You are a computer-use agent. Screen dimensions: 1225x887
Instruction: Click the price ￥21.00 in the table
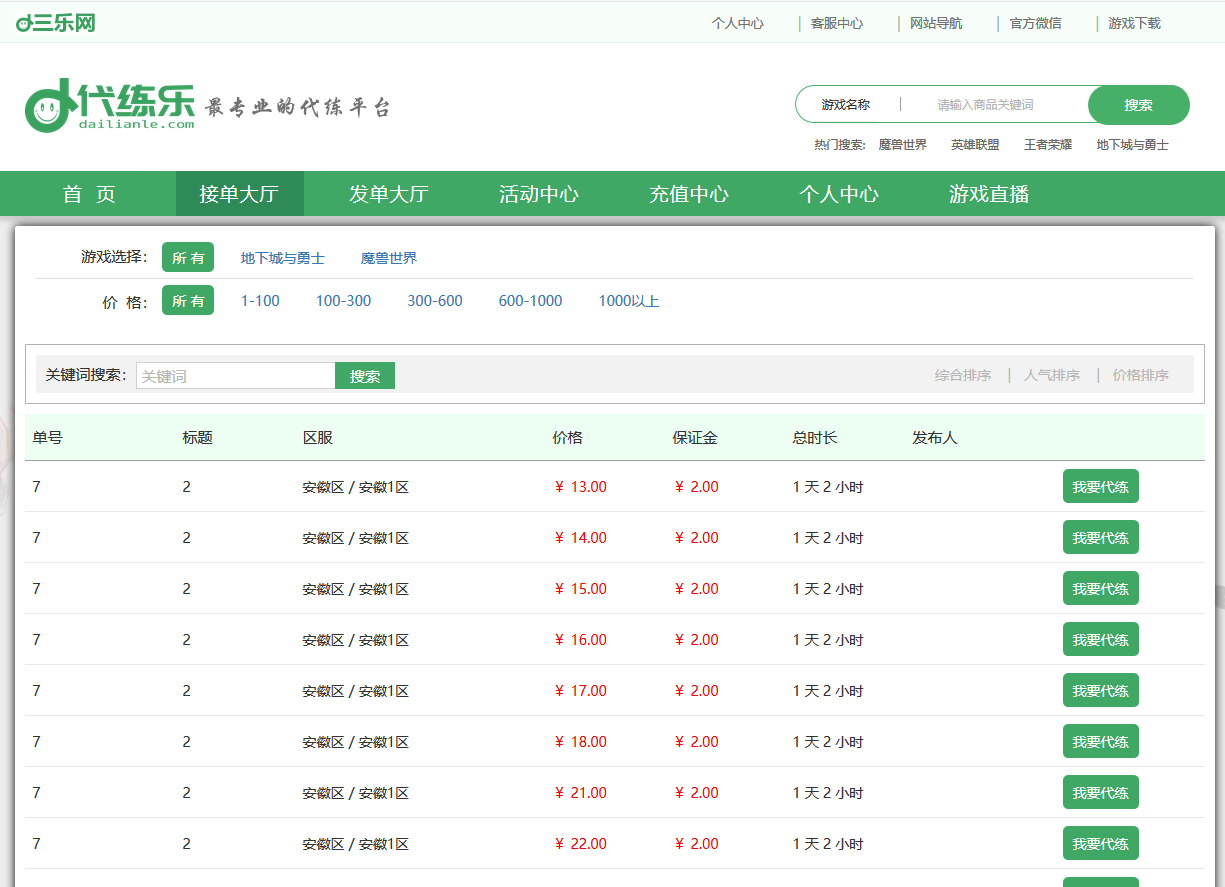pyautogui.click(x=580, y=793)
